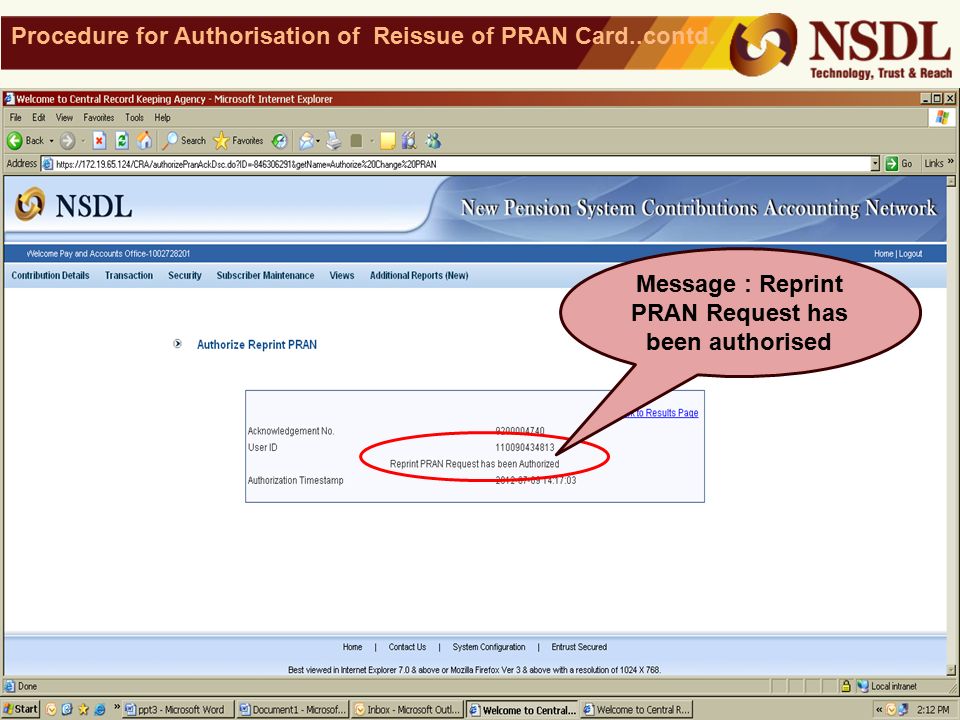Open dropdown arrow next to Mail icon

click(x=318, y=141)
